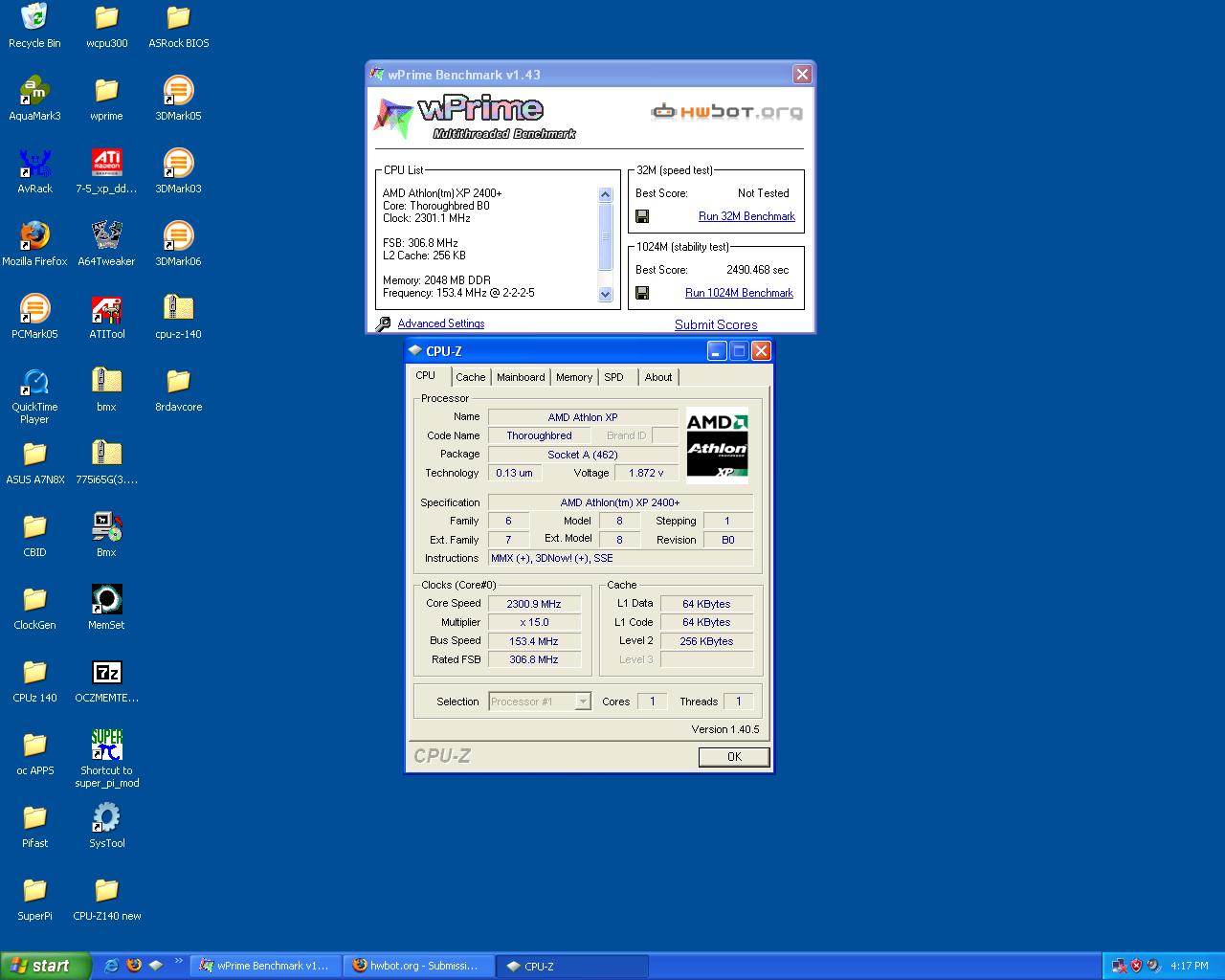Open the 3DMark06 desktop shortcut

pyautogui.click(x=178, y=244)
